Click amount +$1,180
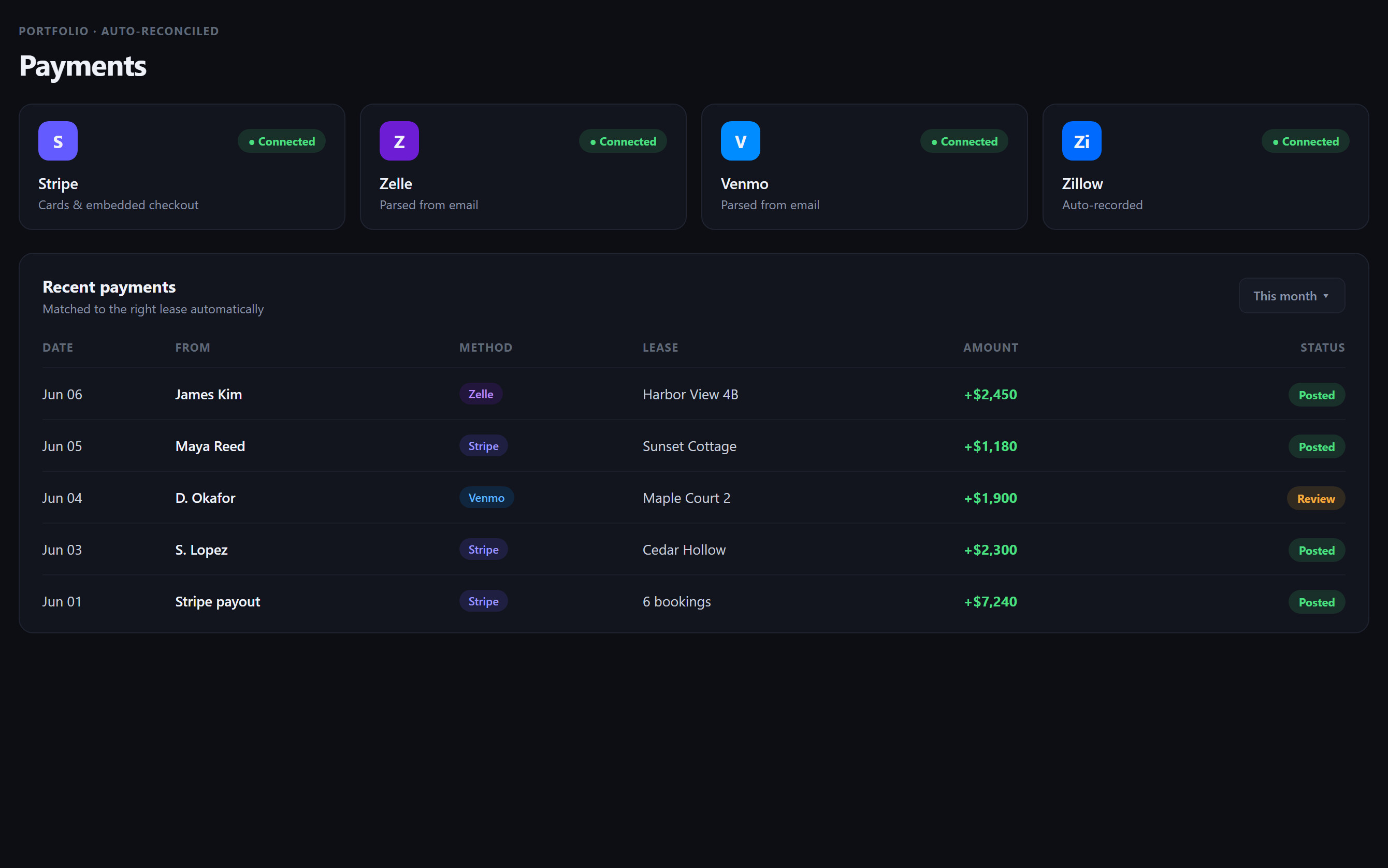 pyautogui.click(x=990, y=446)
